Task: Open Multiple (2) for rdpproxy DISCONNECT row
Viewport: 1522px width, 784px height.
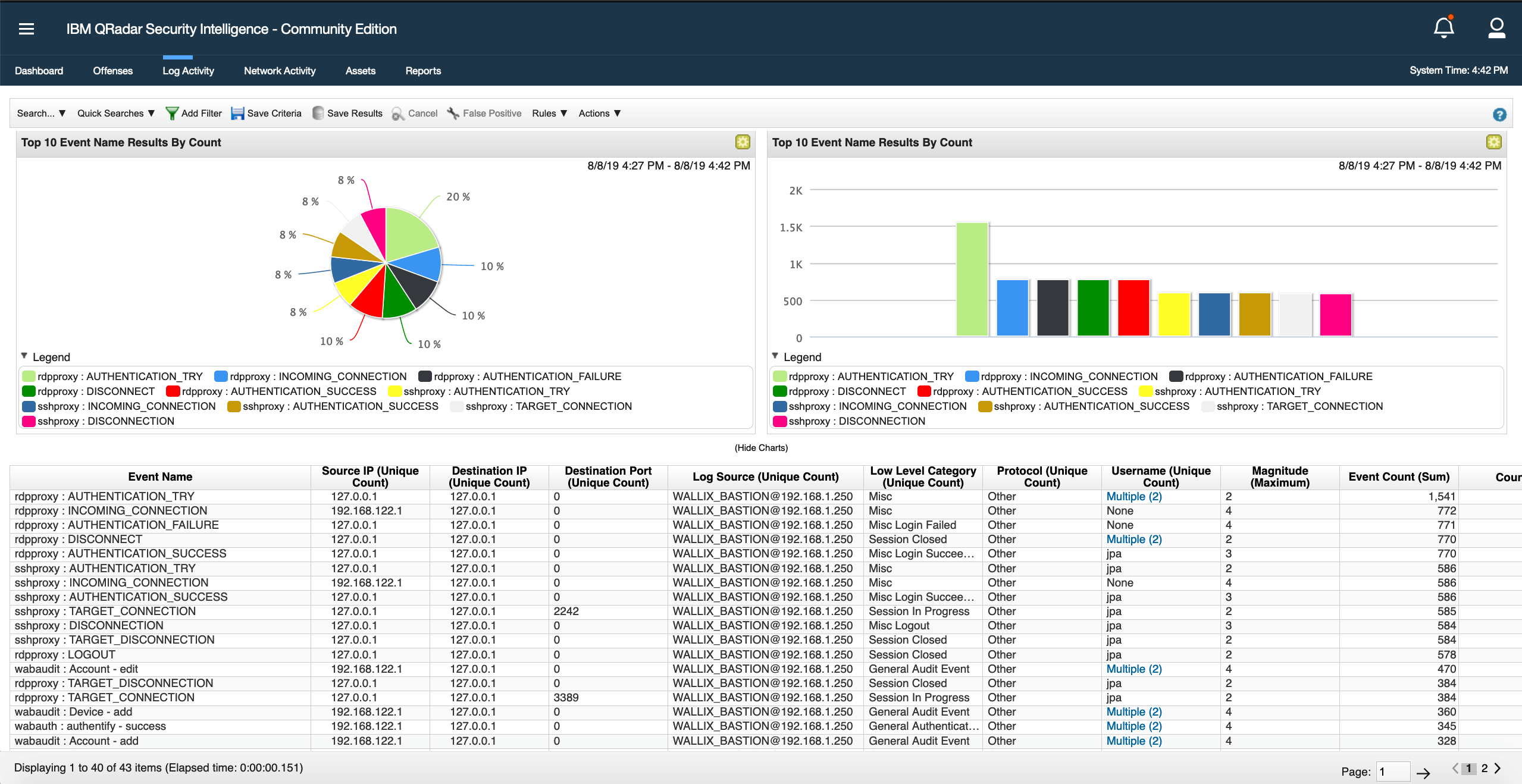Action: pos(1134,539)
